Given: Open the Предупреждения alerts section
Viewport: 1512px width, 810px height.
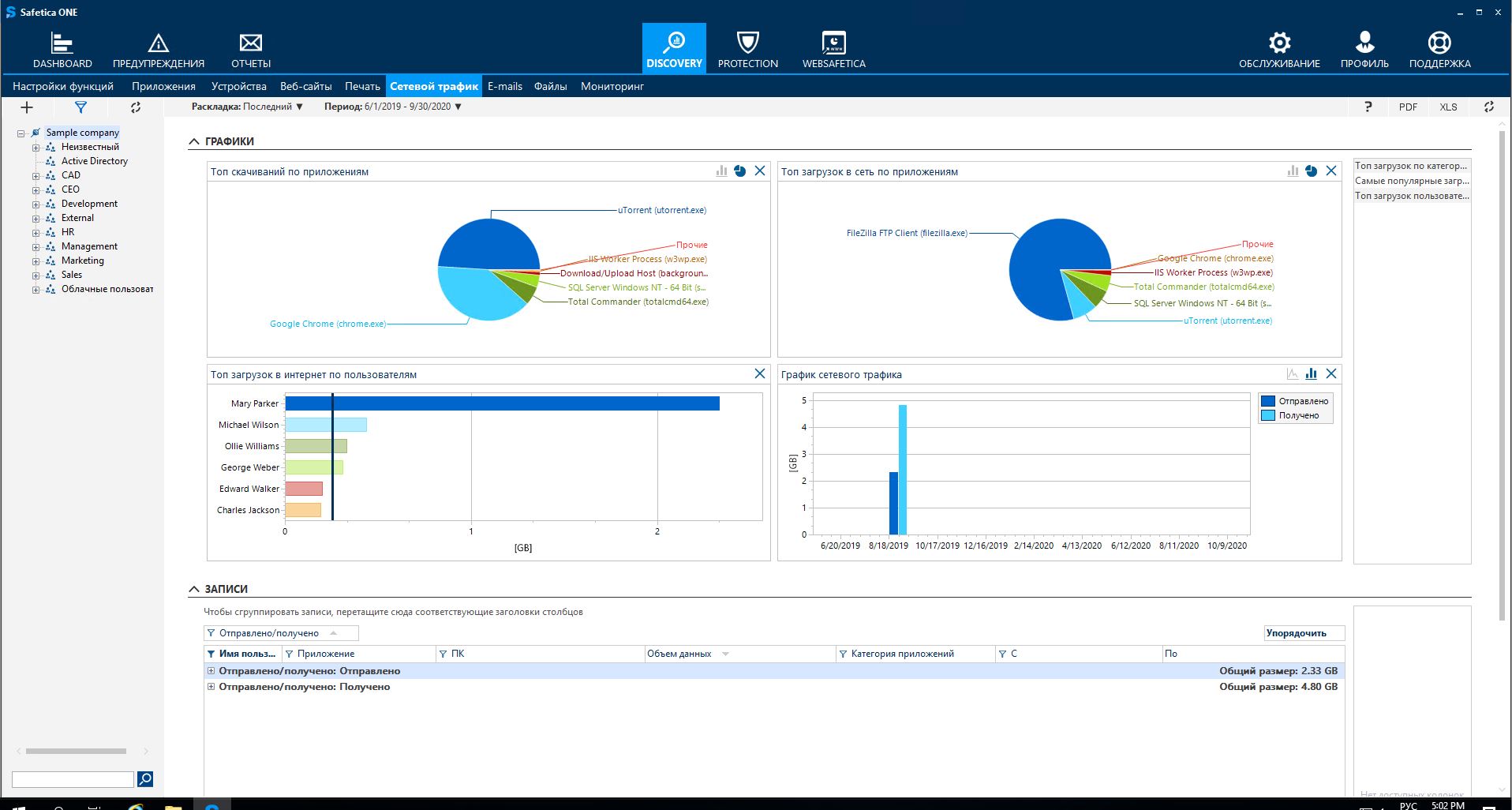Looking at the screenshot, I should click(158, 50).
